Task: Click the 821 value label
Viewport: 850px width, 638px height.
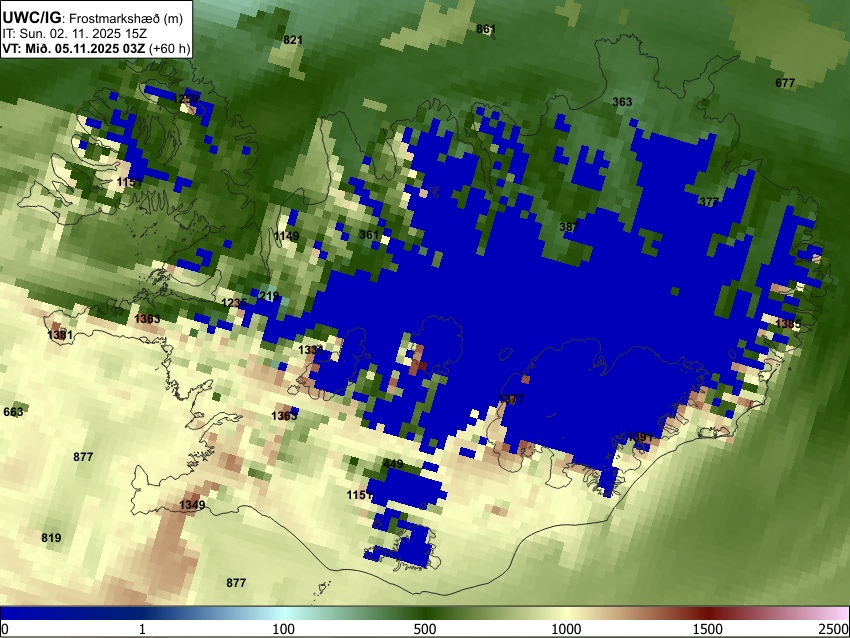Action: (293, 40)
